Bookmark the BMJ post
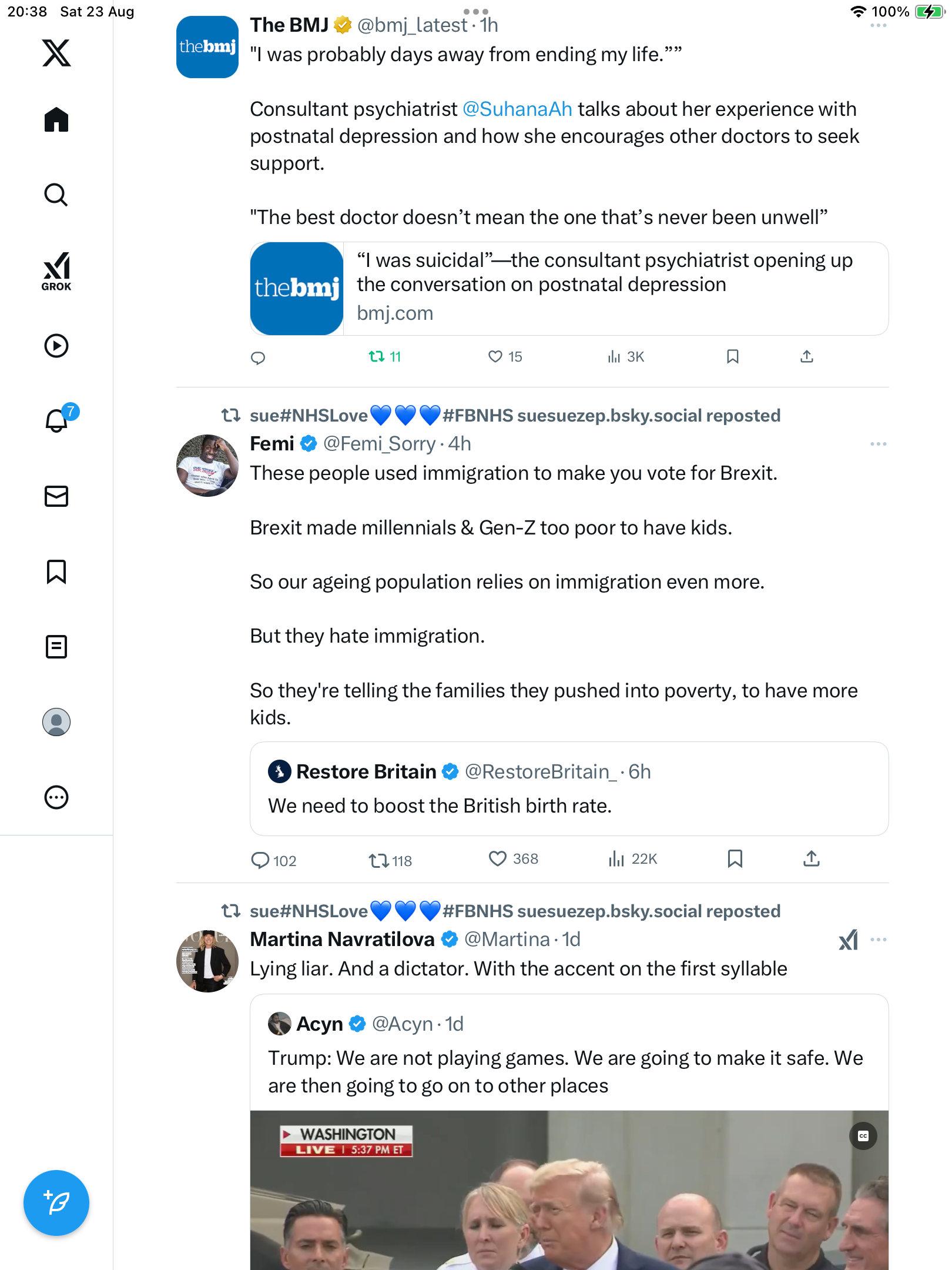 click(x=733, y=356)
